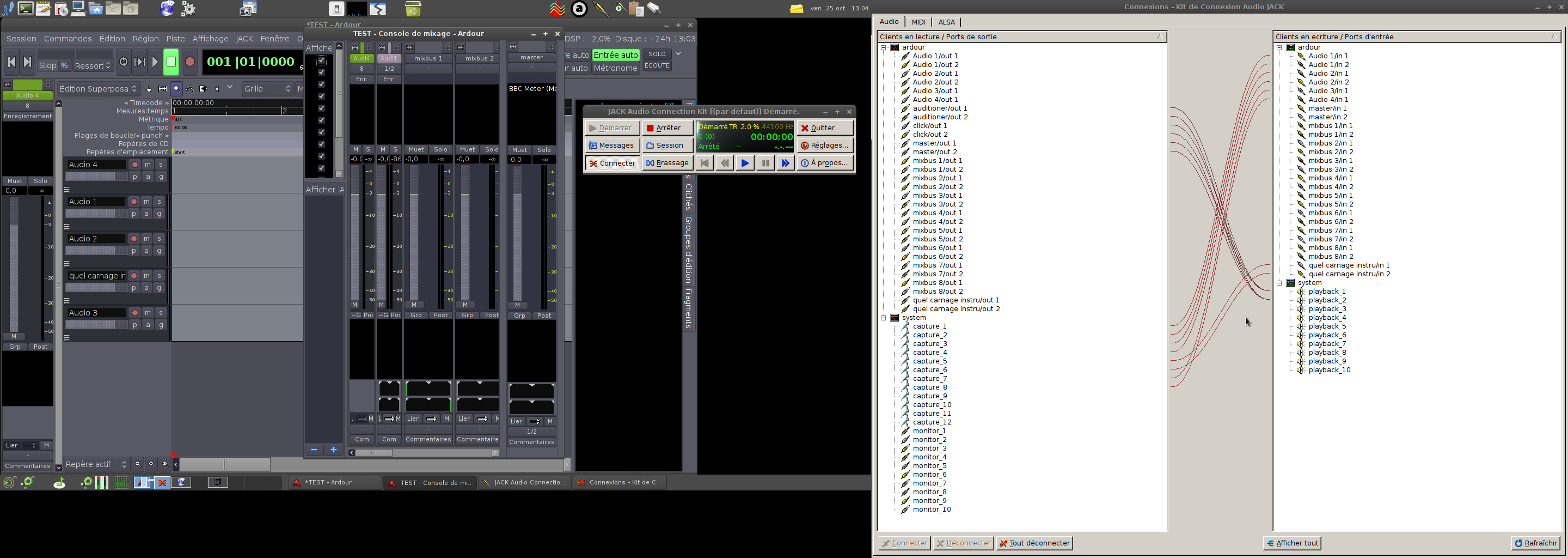This screenshot has width=1568, height=558.
Task: Arm record on the Audio 4 track
Action: point(135,165)
